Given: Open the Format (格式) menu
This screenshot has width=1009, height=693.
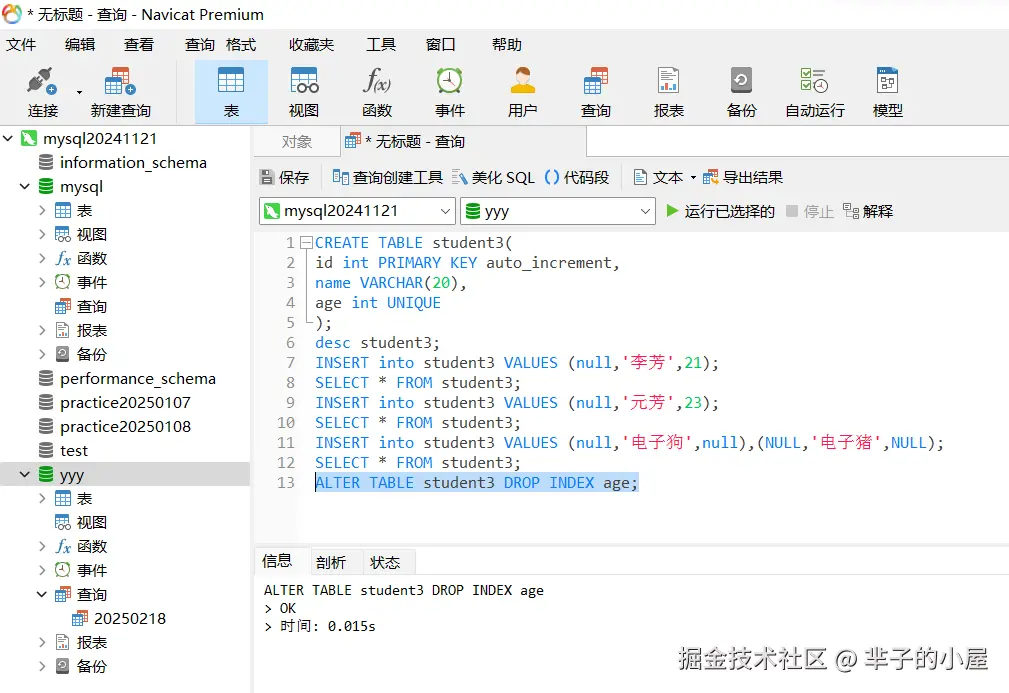Looking at the screenshot, I should click(x=241, y=44).
